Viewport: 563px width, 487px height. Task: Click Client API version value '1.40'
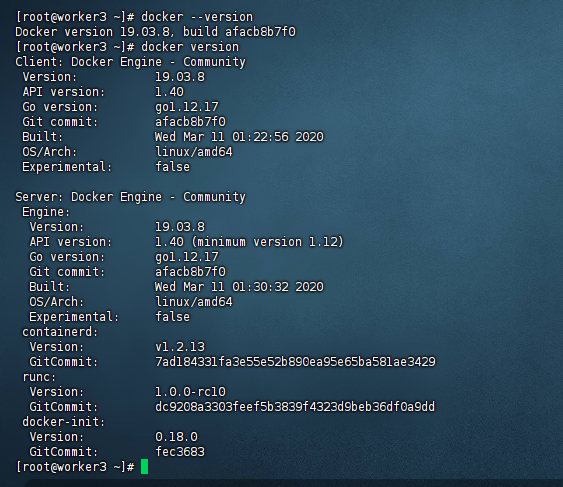169,92
